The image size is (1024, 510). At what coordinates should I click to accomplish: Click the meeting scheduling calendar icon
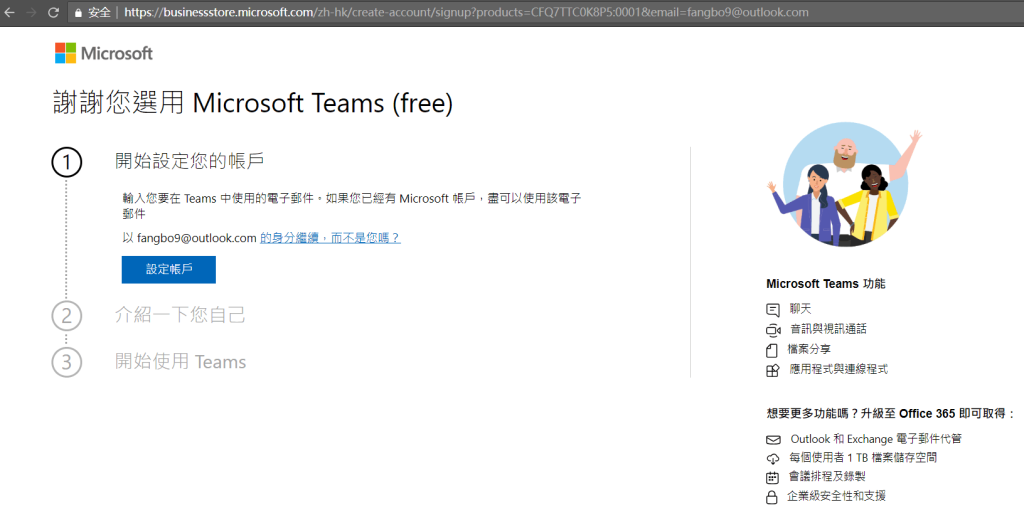point(773,478)
